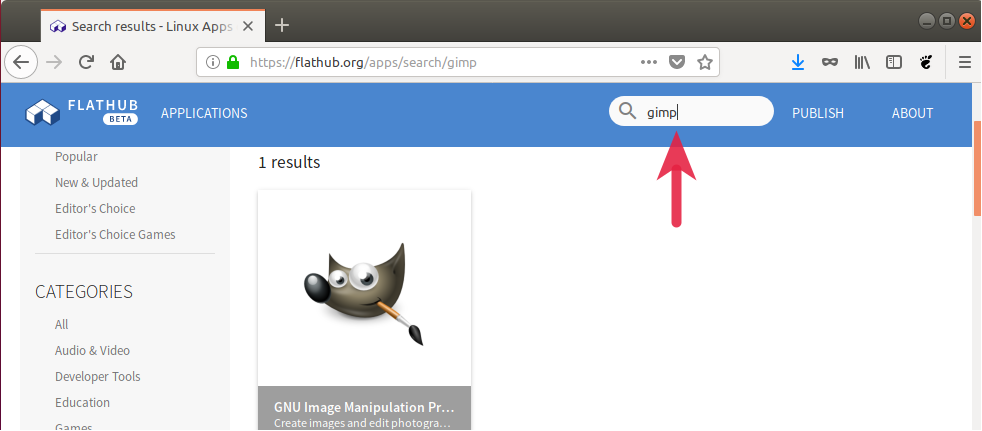Open GNU Image Manipulation Program title
The width and height of the screenshot is (982, 431).
(364, 407)
